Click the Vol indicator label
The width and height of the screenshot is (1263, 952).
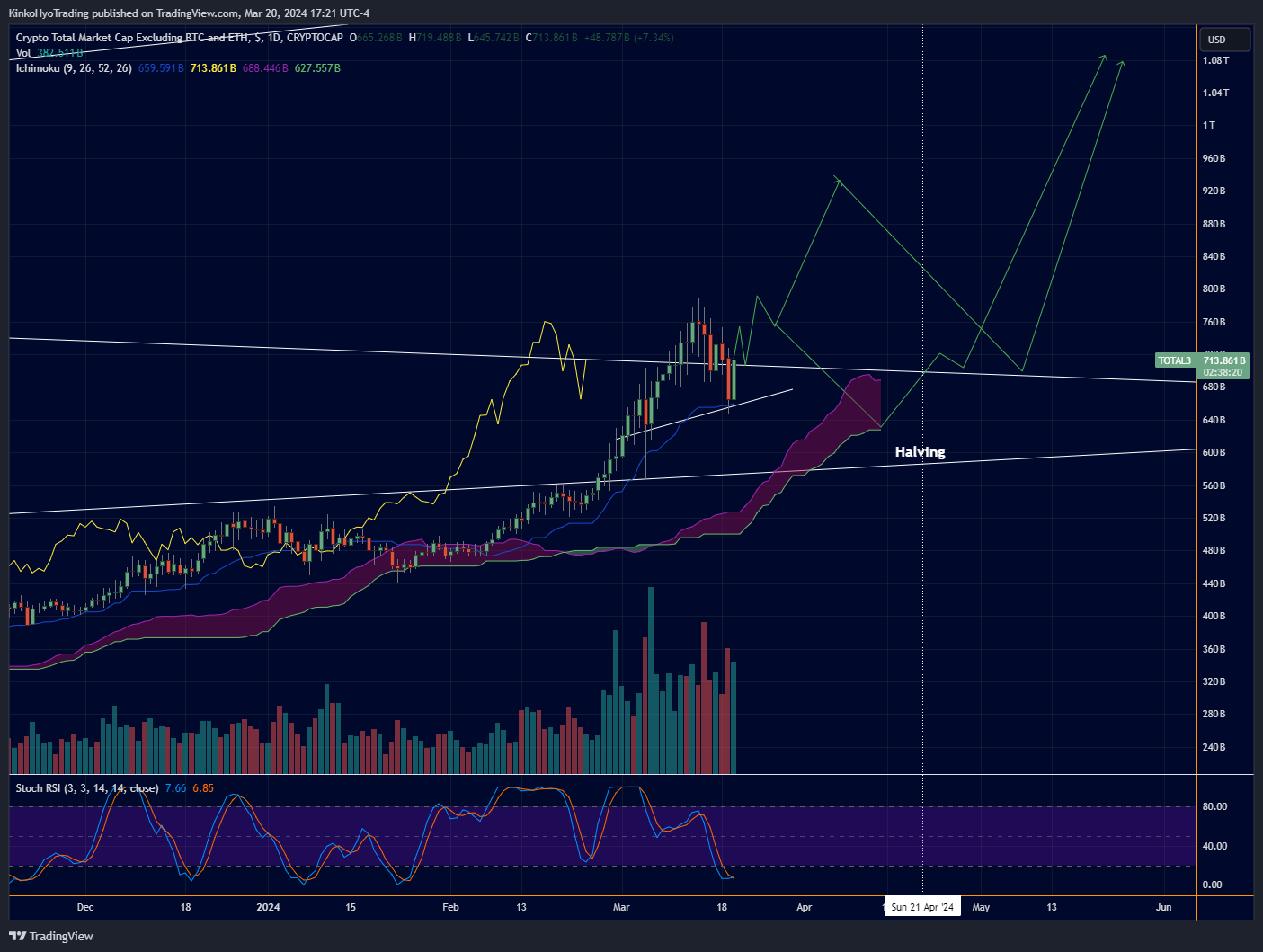23,53
